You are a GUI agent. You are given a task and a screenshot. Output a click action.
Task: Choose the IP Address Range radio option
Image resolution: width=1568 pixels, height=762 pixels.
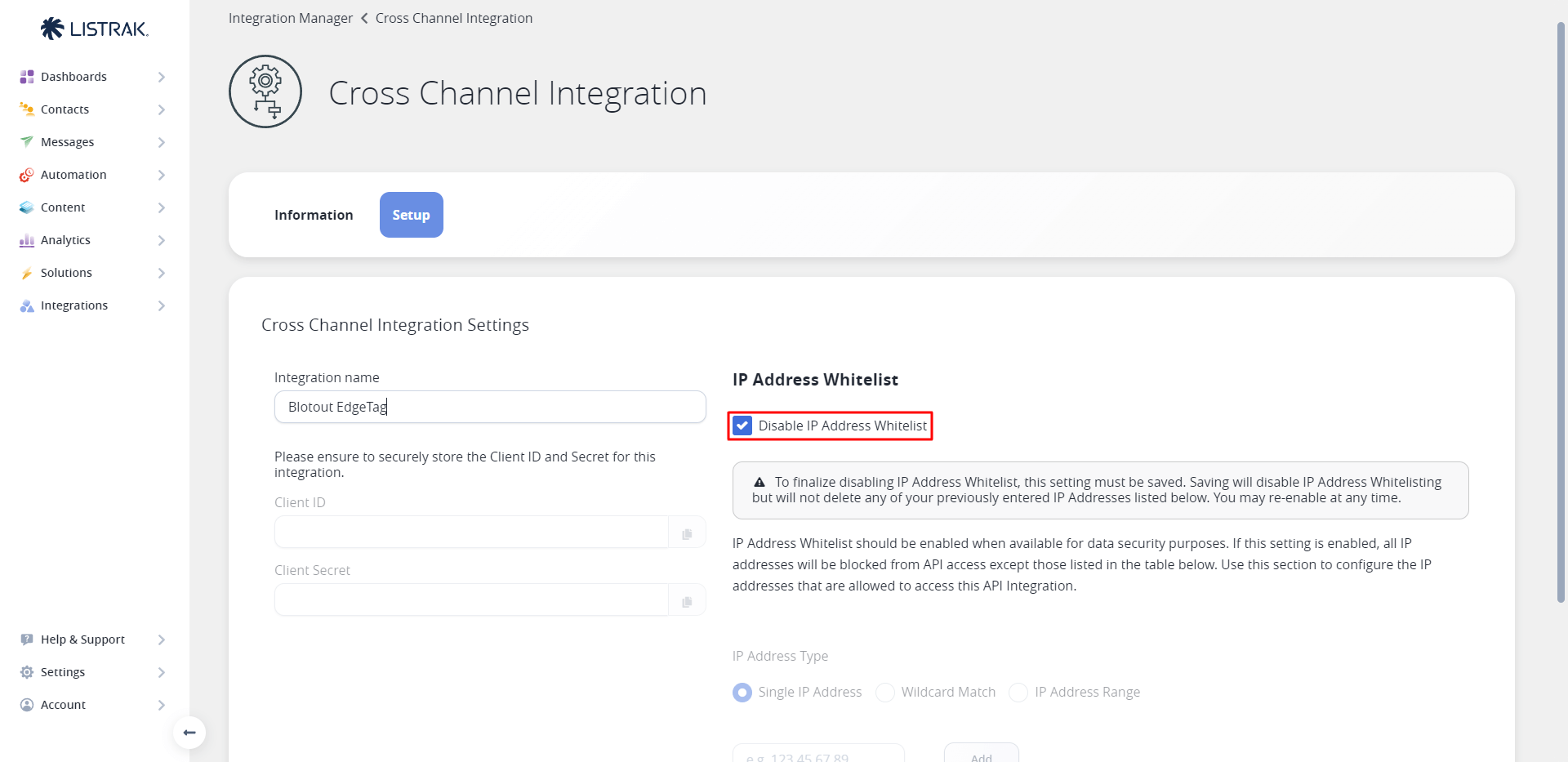click(1018, 693)
